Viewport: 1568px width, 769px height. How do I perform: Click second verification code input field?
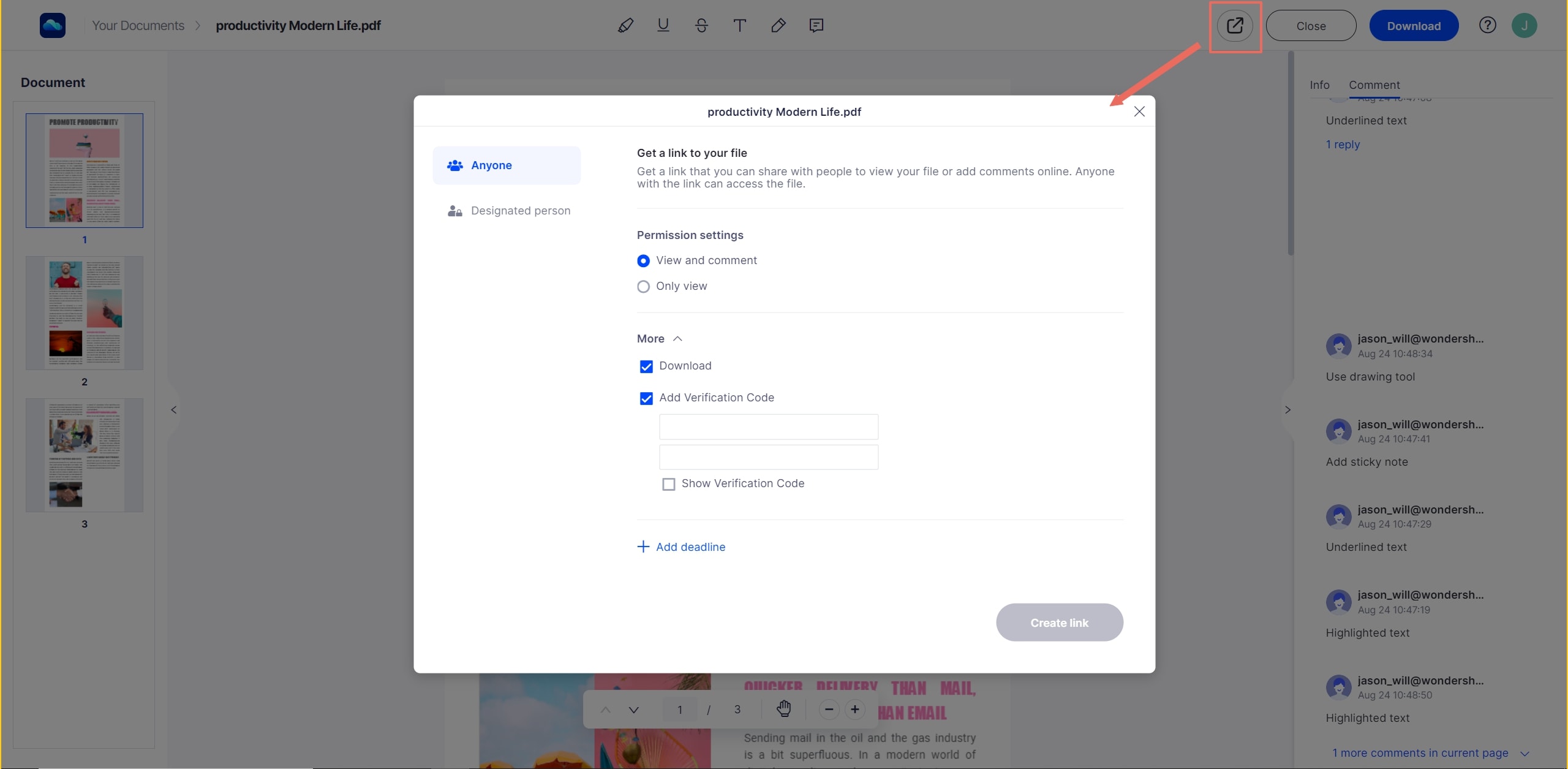[769, 457]
